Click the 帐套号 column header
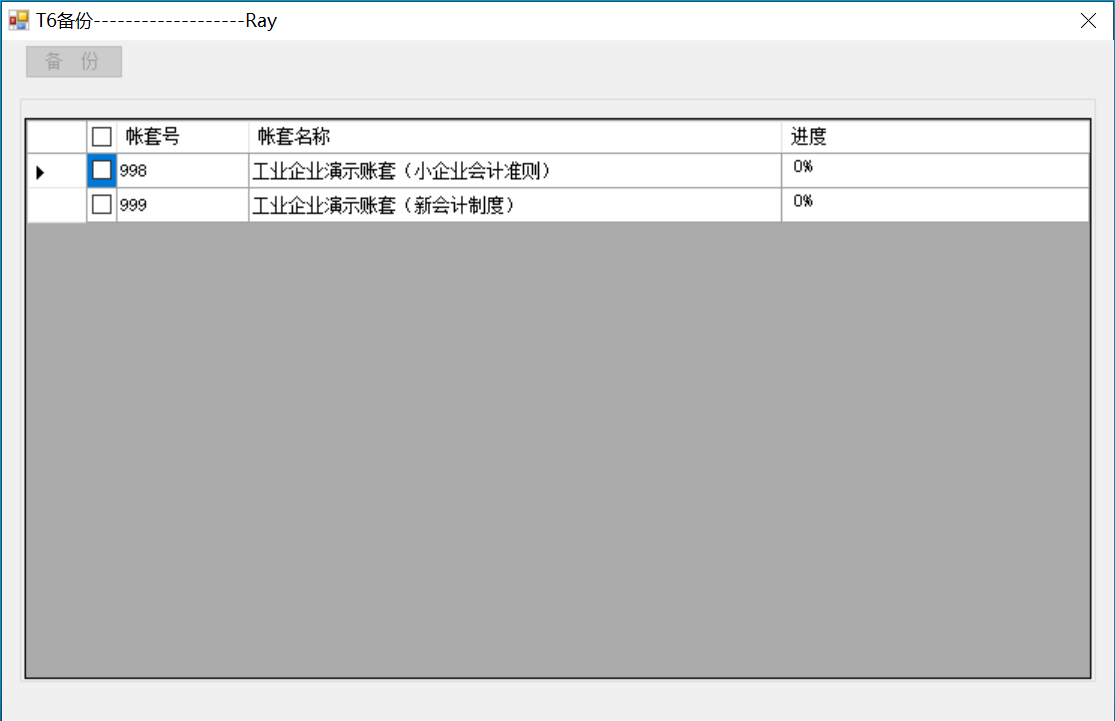 182,137
